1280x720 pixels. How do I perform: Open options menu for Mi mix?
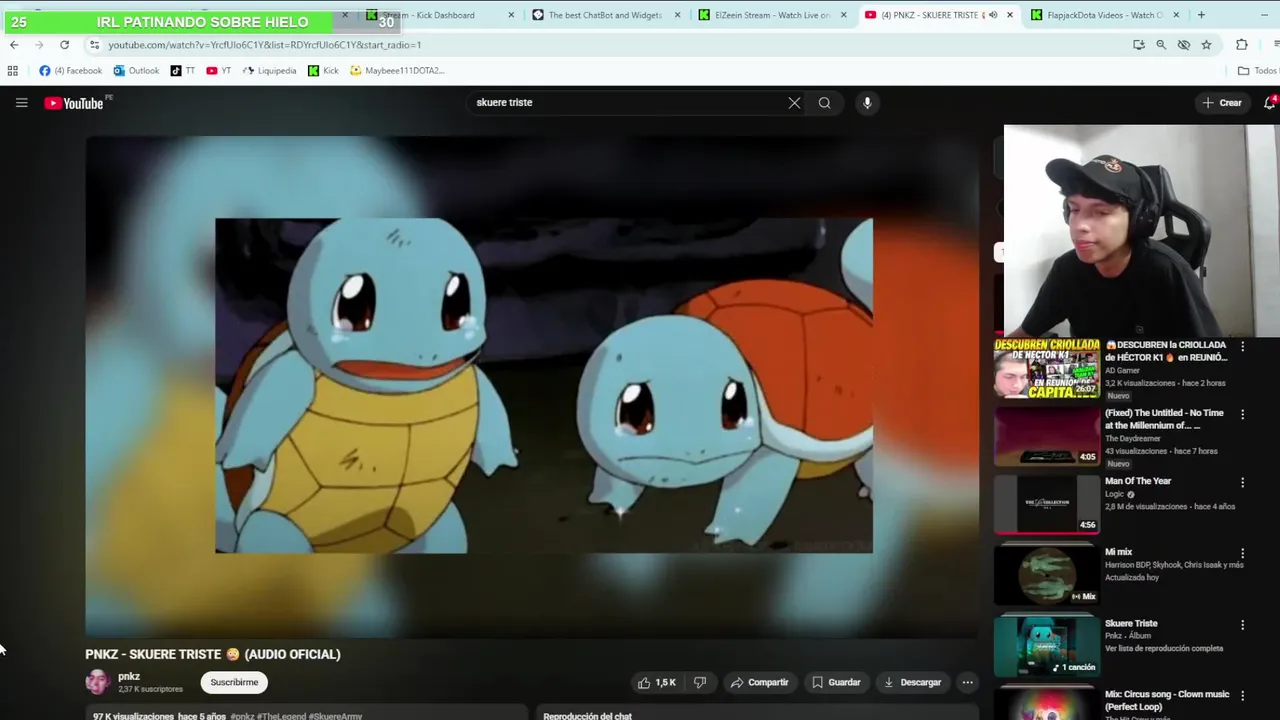(x=1242, y=553)
